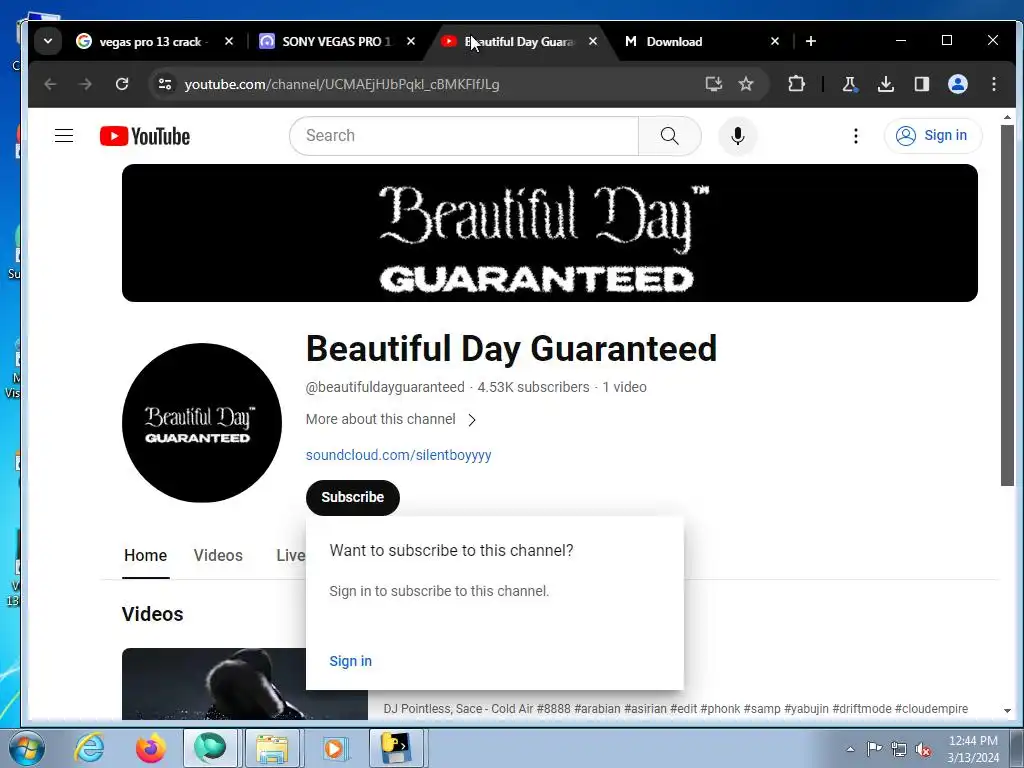This screenshot has height=768, width=1024.
Task: Close the vegas pro 13 crack tab
Action: tap(229, 41)
